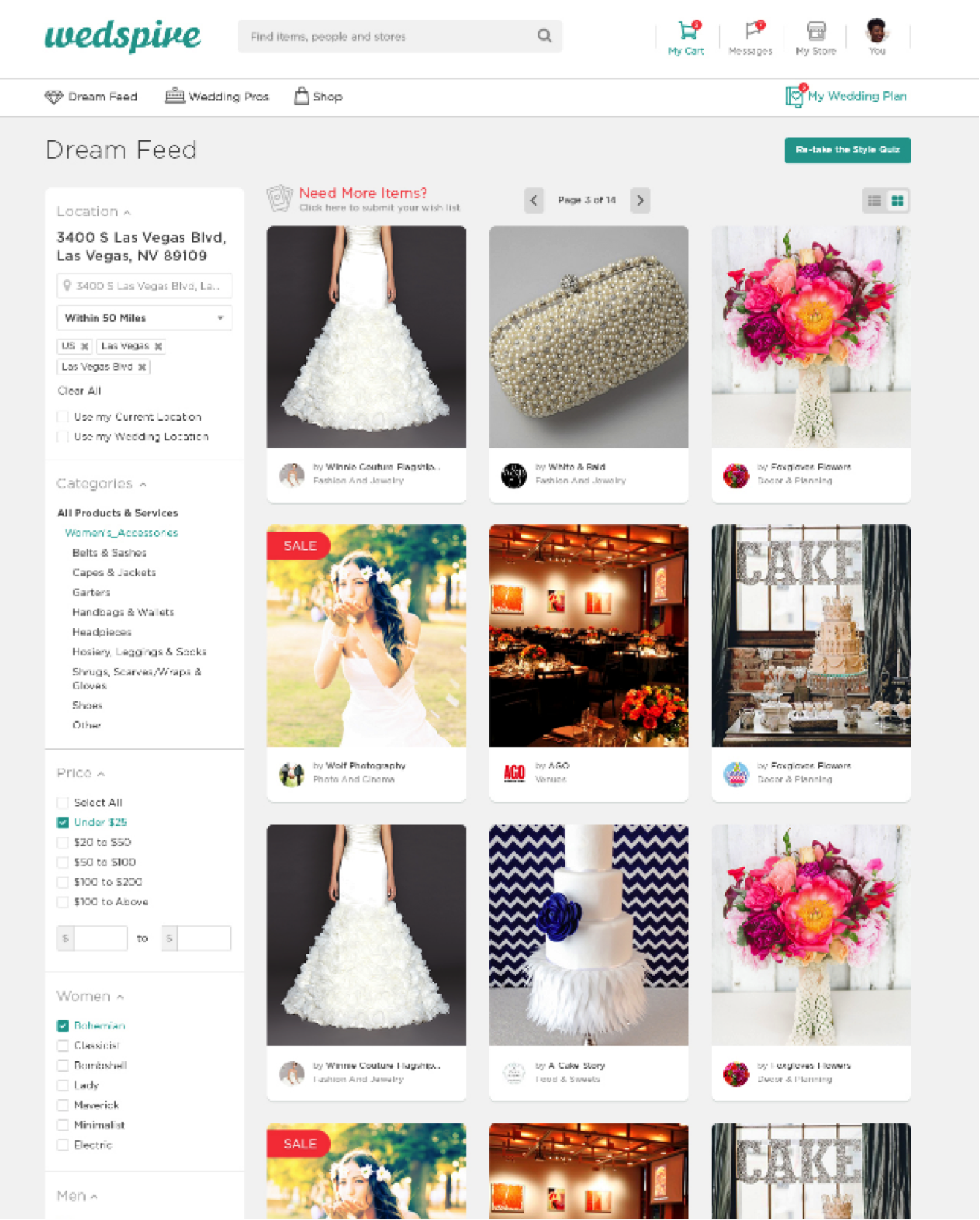Collapse the Price filter section
This screenshot has height=1220, width=980.
pyautogui.click(x=101, y=774)
